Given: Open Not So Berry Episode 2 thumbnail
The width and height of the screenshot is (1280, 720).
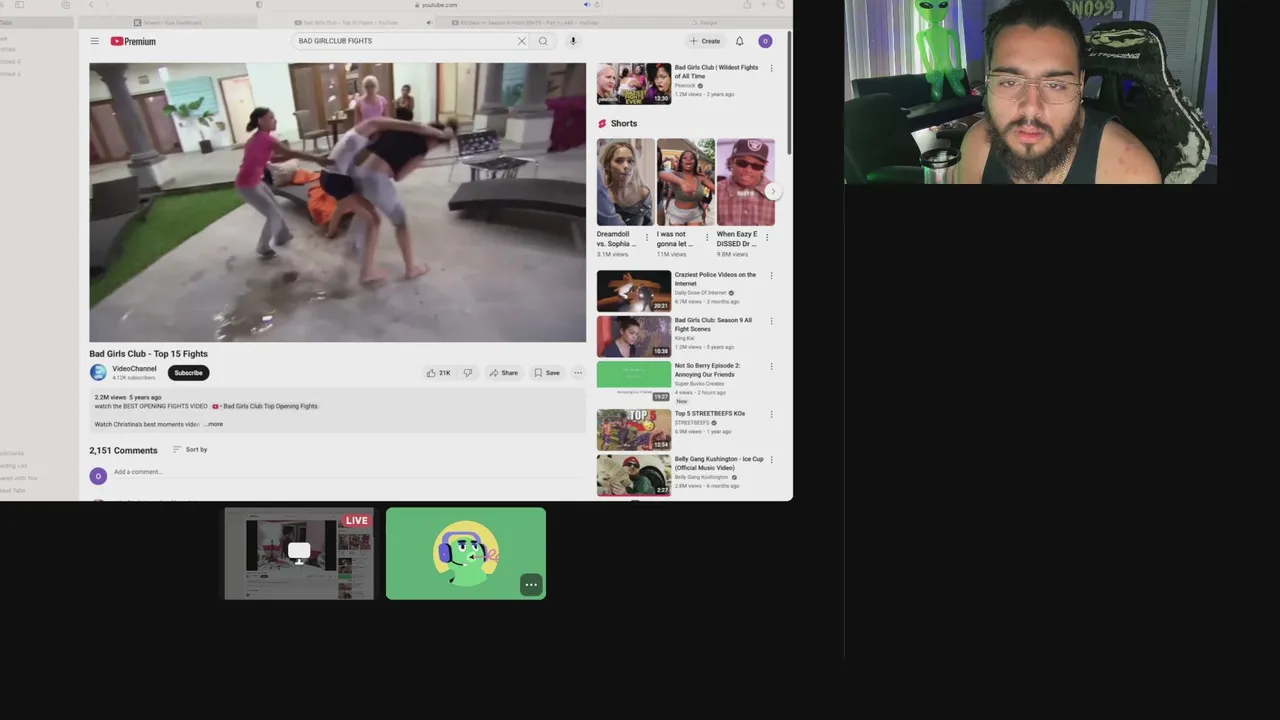Looking at the screenshot, I should click(x=634, y=382).
